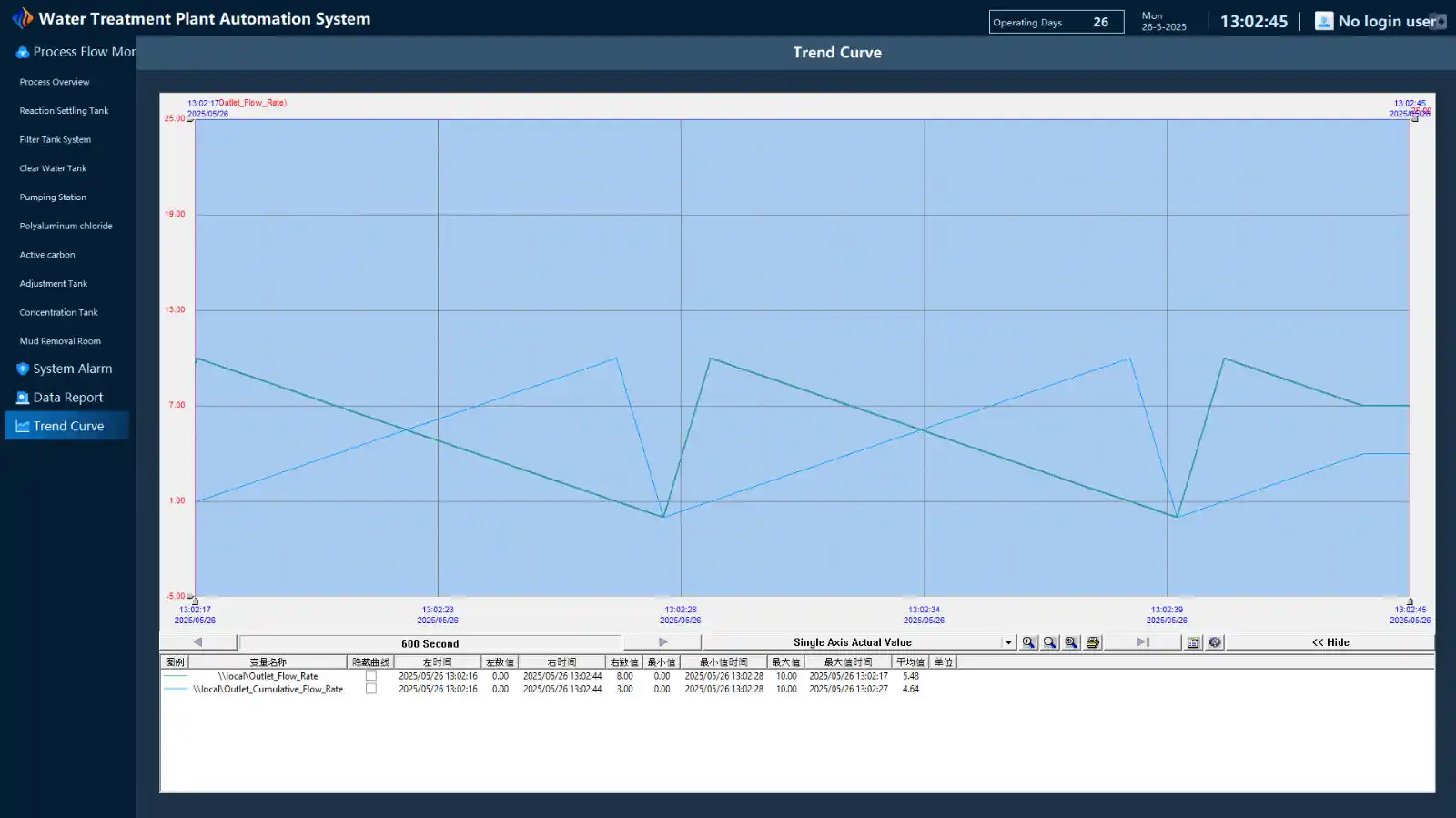Click the Trend Curve chart icon
The image size is (1456, 818).
point(23,426)
